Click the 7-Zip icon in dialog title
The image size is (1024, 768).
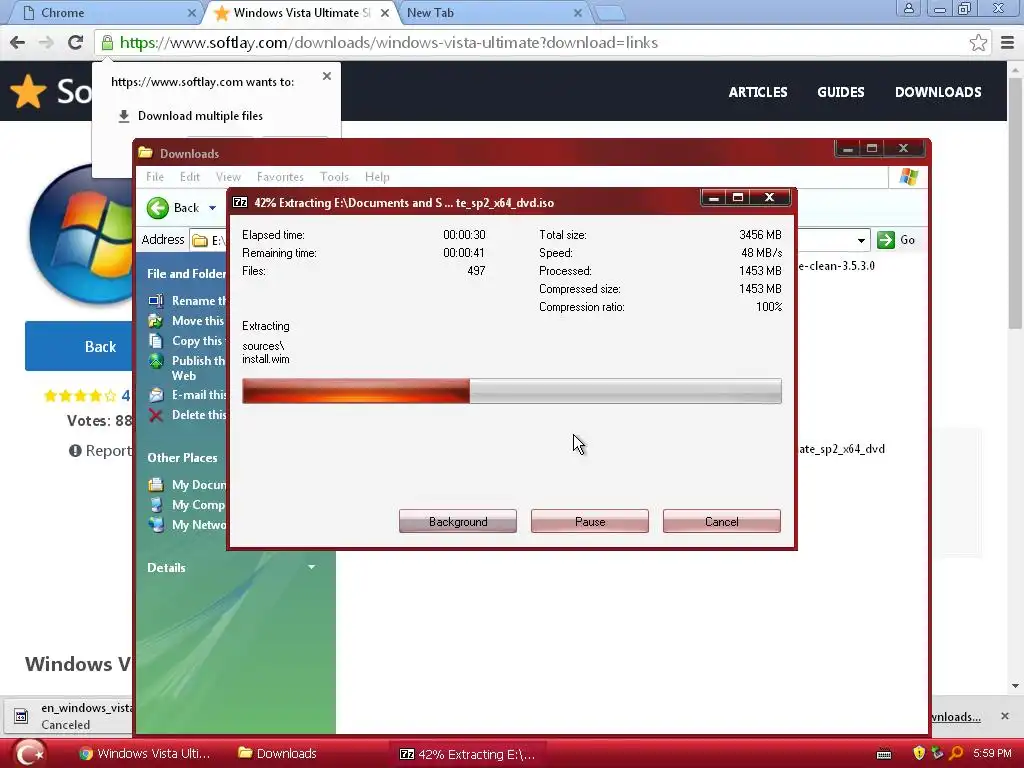pyautogui.click(x=240, y=202)
